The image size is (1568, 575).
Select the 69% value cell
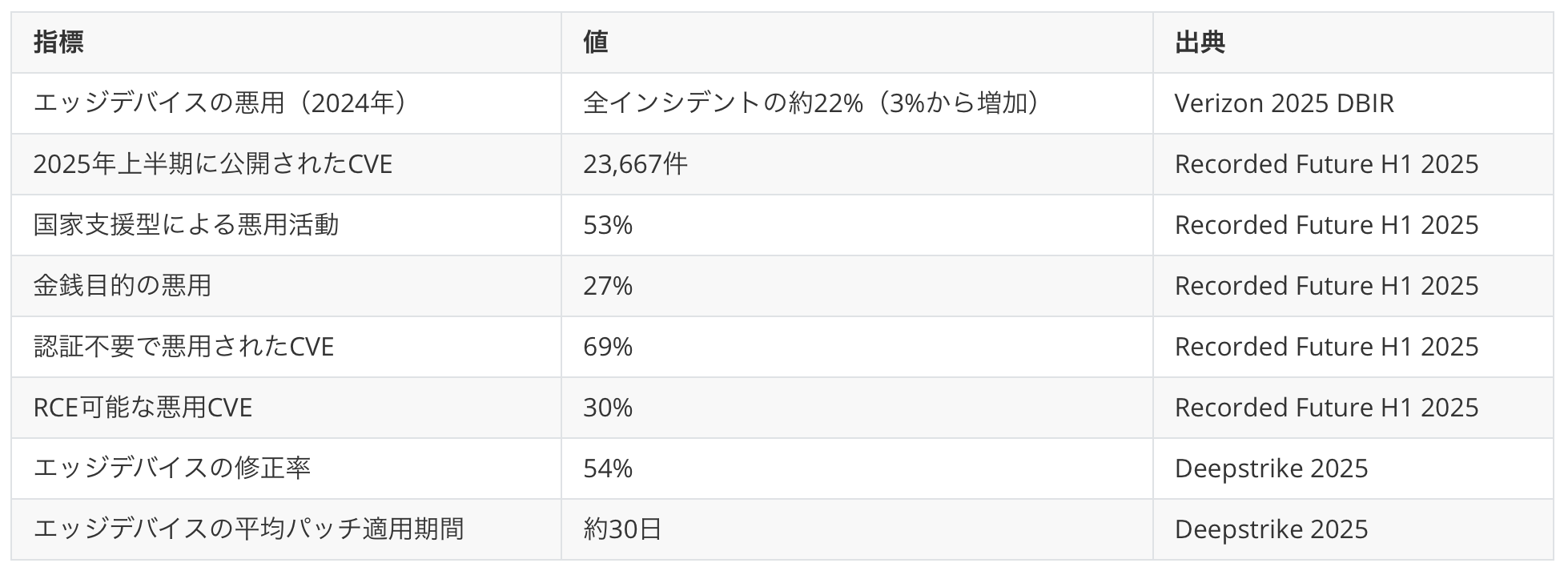pos(608,347)
